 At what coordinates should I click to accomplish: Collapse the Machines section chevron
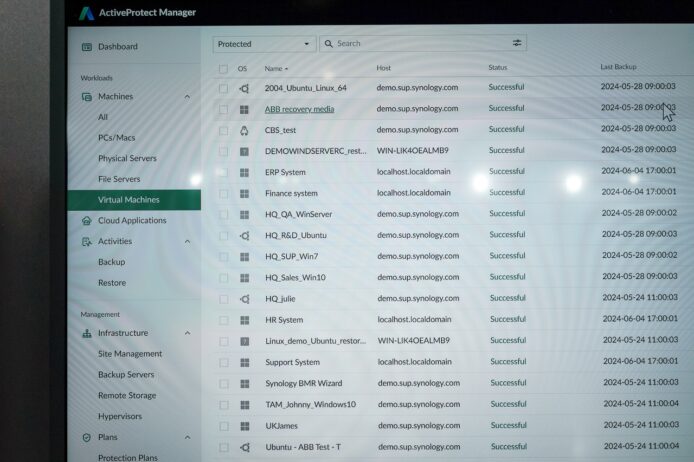tap(188, 97)
